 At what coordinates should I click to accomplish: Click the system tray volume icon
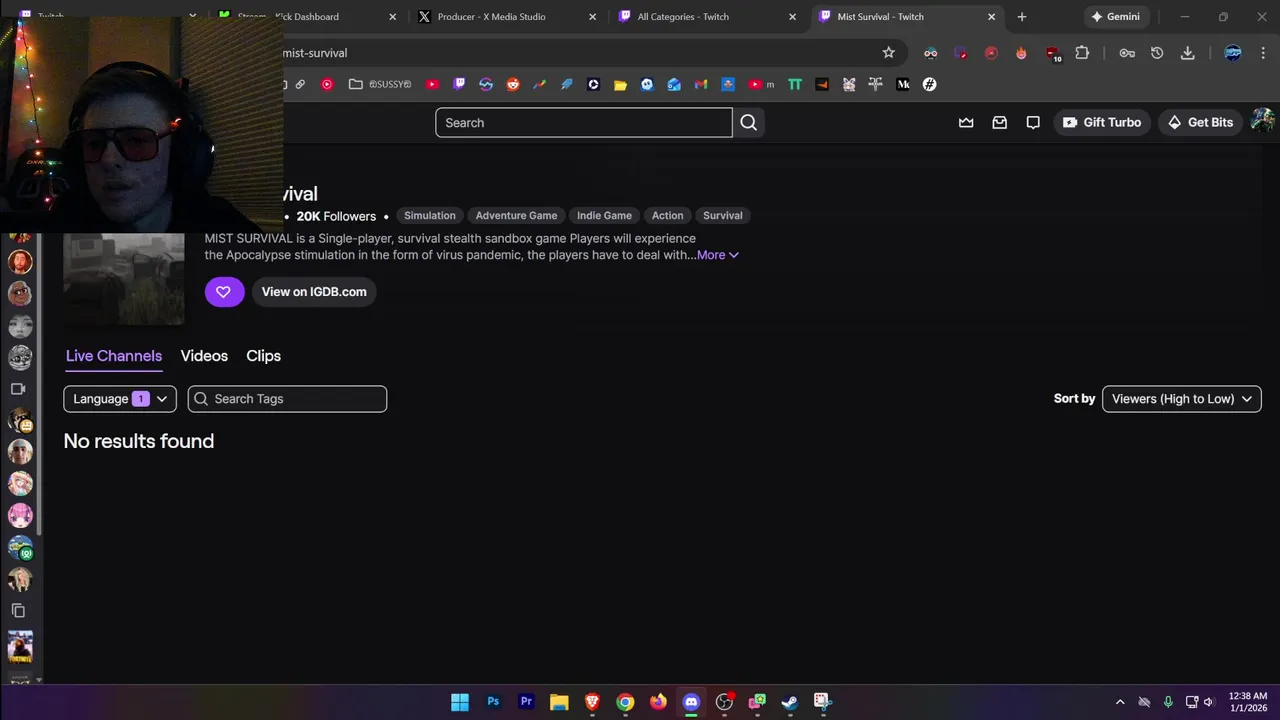click(x=1208, y=702)
